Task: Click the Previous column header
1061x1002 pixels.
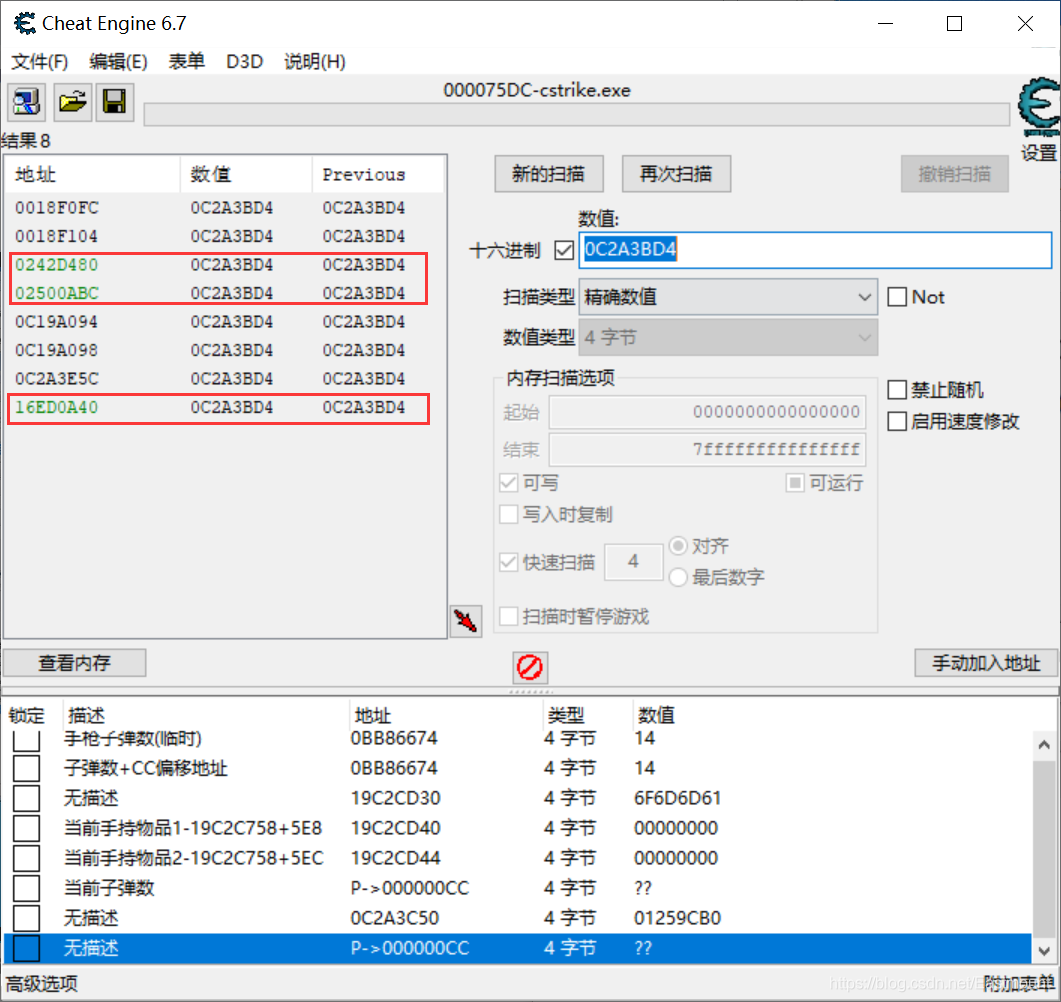Action: tap(378, 175)
